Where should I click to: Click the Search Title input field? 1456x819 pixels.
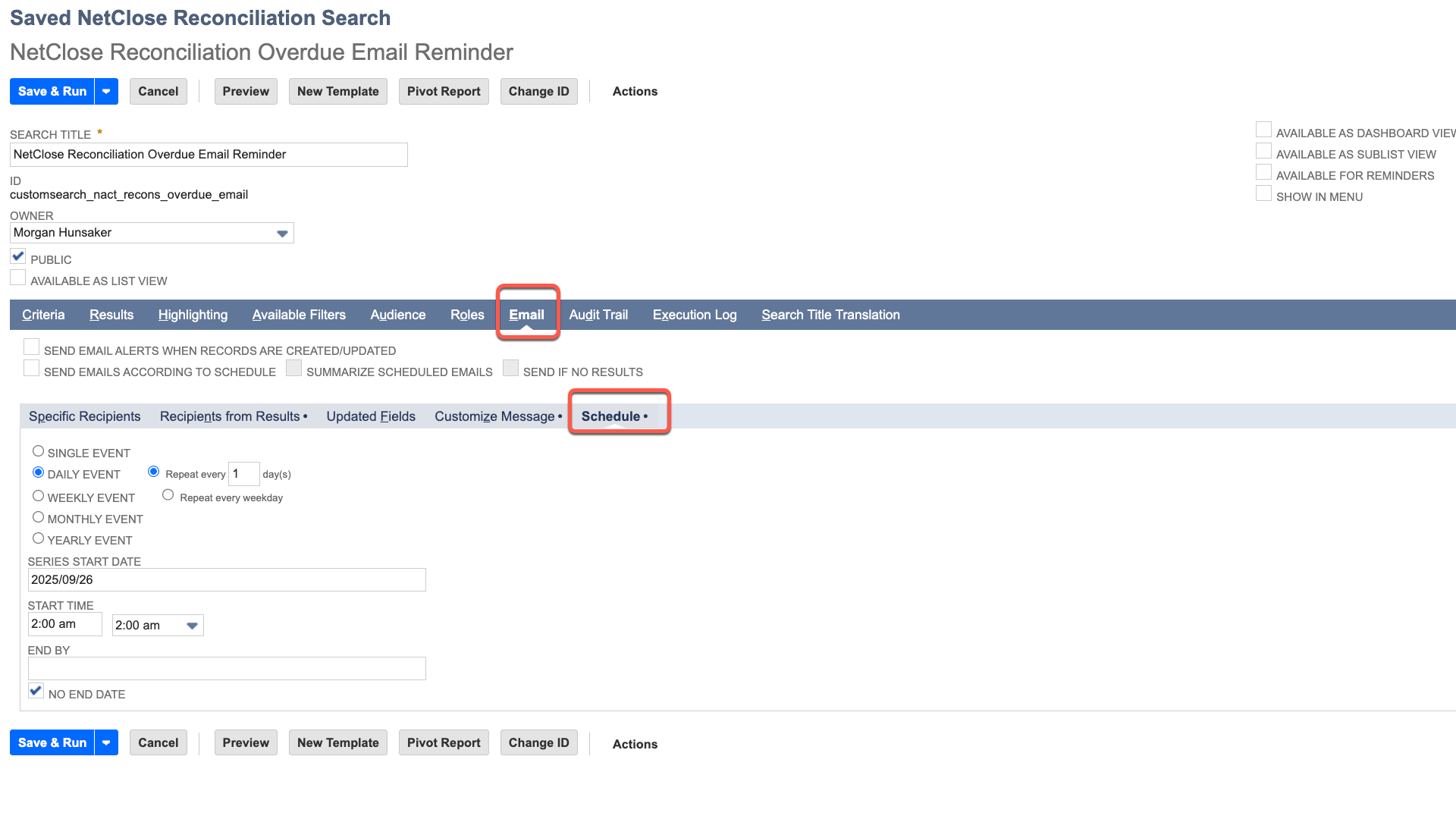pyautogui.click(x=209, y=155)
